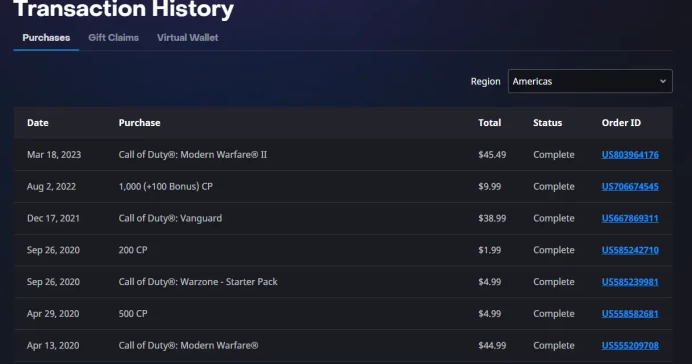
Task: Click the $9.99 total amount
Action: (489, 187)
